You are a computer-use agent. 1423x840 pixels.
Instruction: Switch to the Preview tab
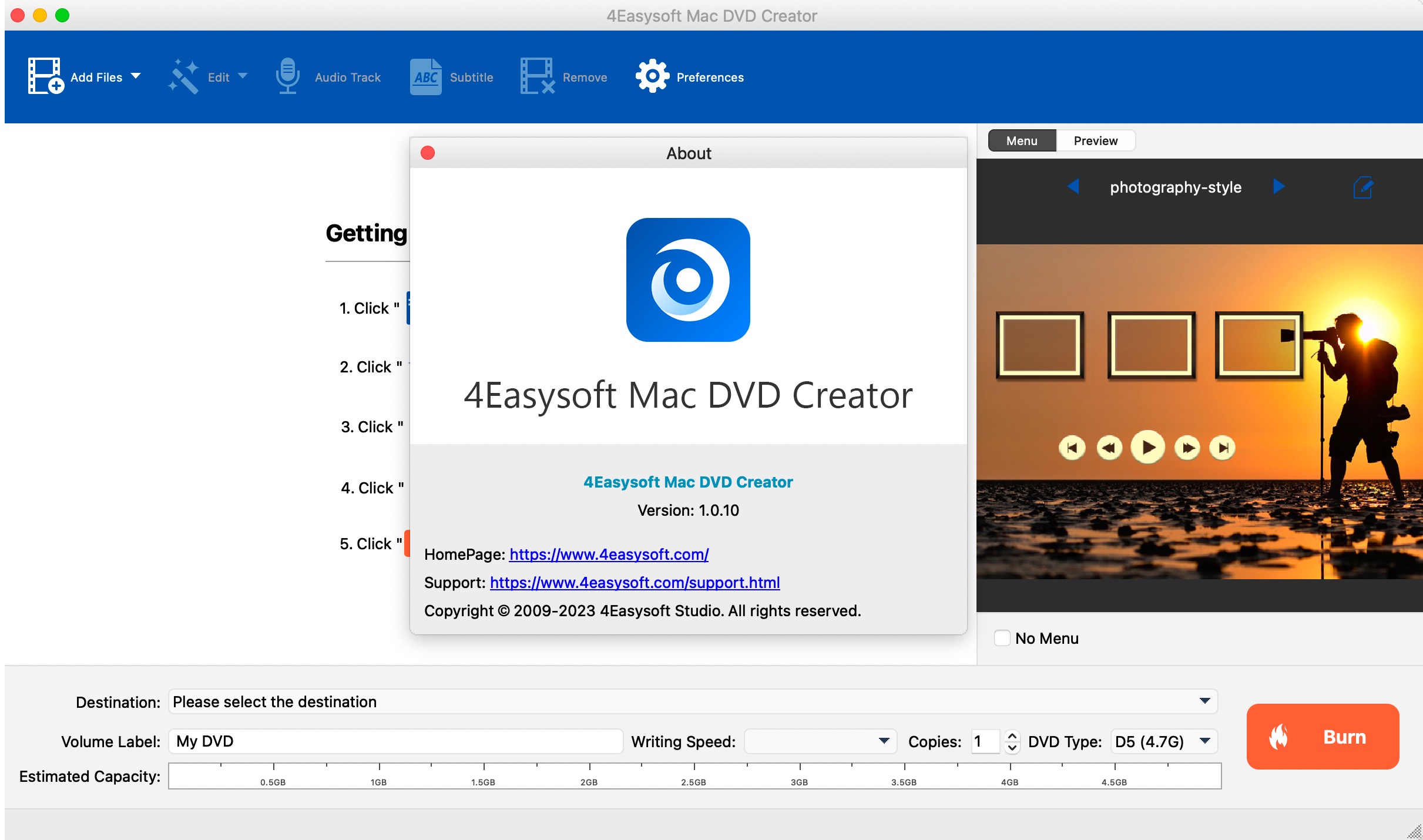[x=1095, y=140]
